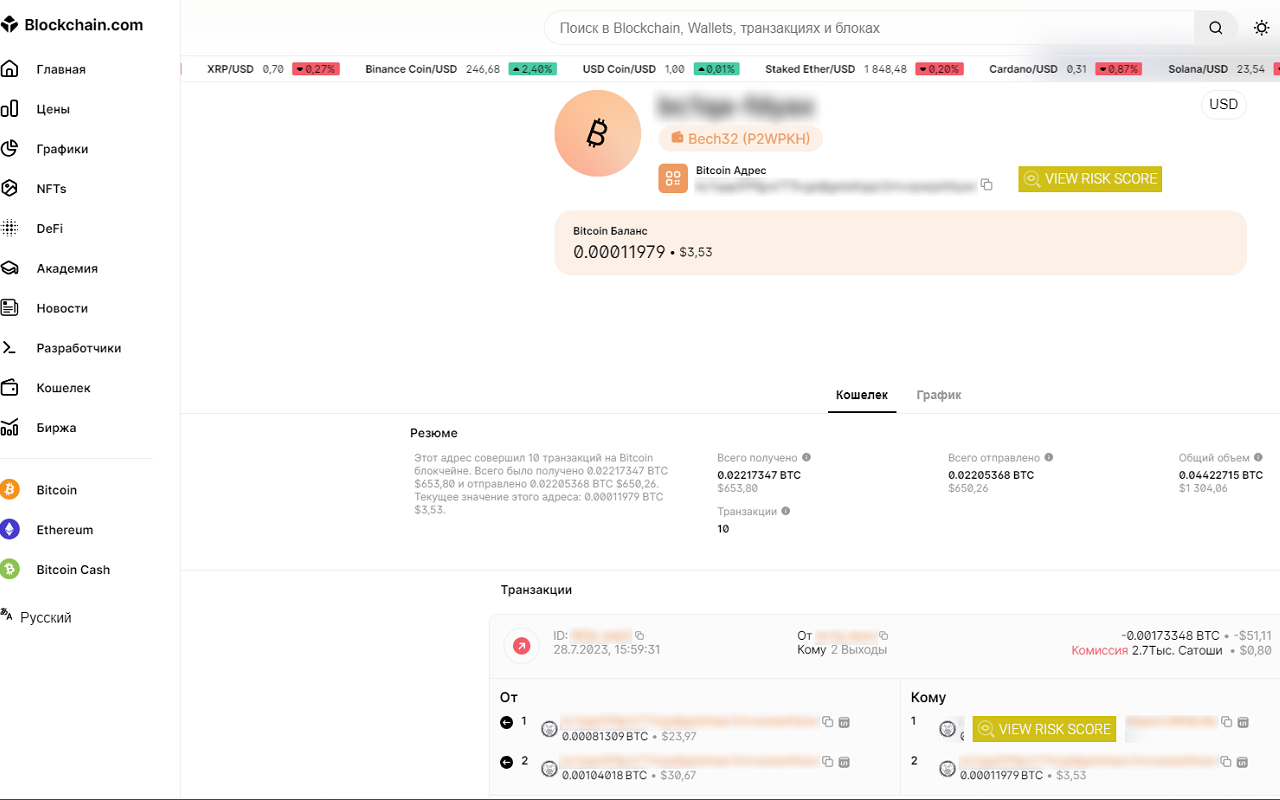The width and height of the screenshot is (1280, 800).
Task: Open Цены page in sidebar
Action: [x=53, y=109]
